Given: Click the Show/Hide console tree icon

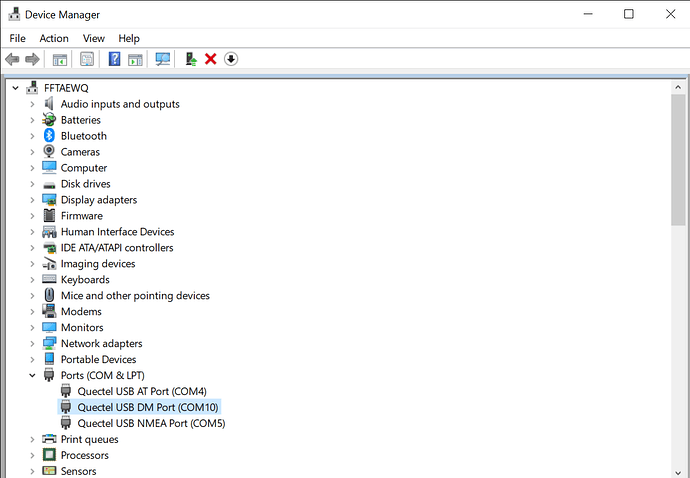Looking at the screenshot, I should pos(60,59).
